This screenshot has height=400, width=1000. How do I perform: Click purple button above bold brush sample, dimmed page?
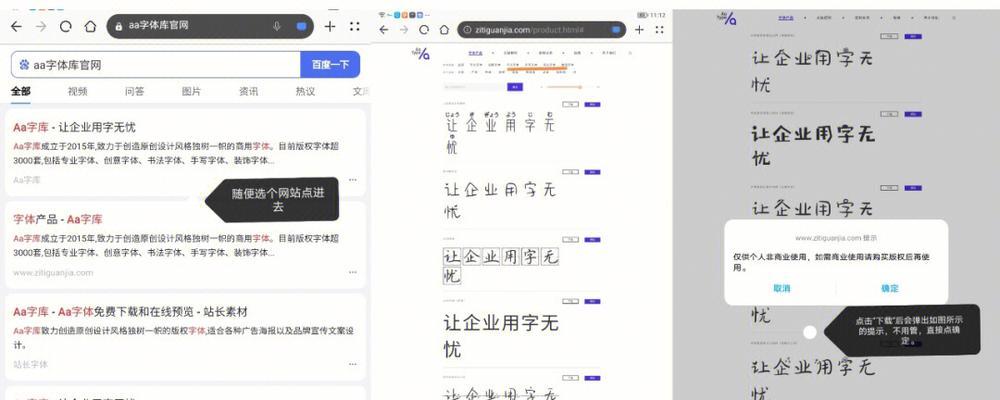913,114
